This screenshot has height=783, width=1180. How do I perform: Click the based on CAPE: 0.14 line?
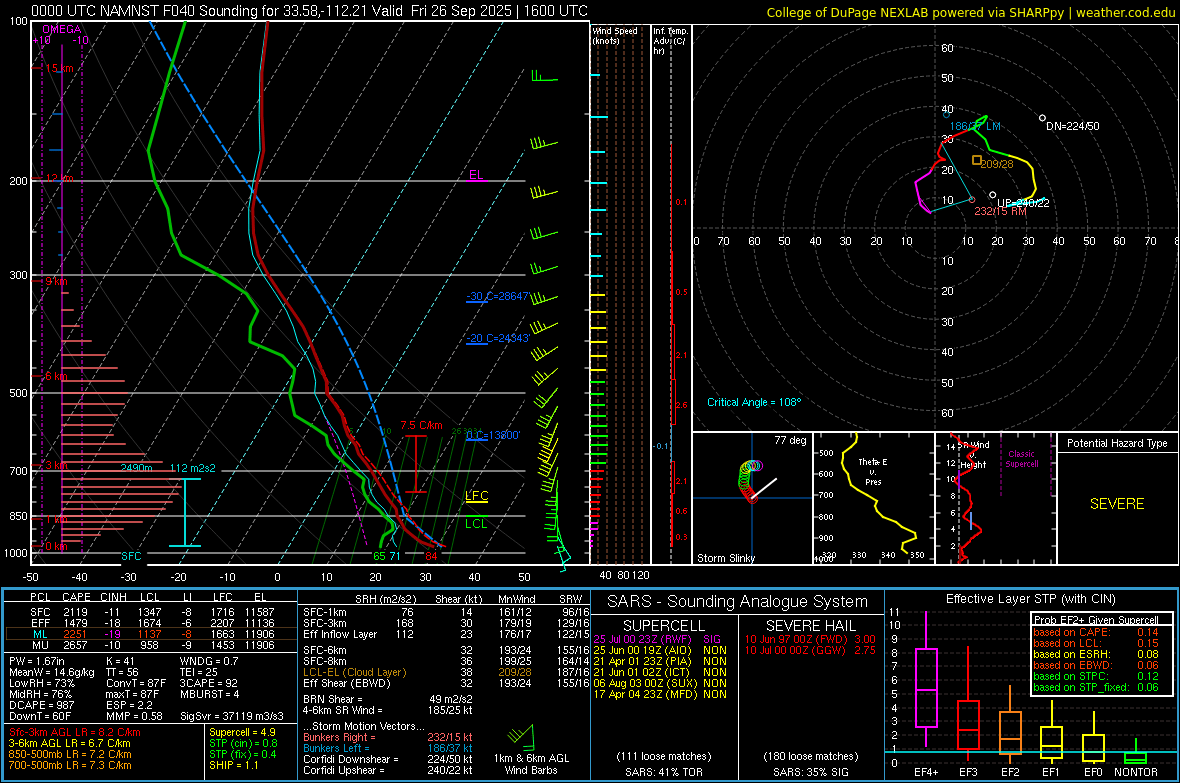[1096, 632]
